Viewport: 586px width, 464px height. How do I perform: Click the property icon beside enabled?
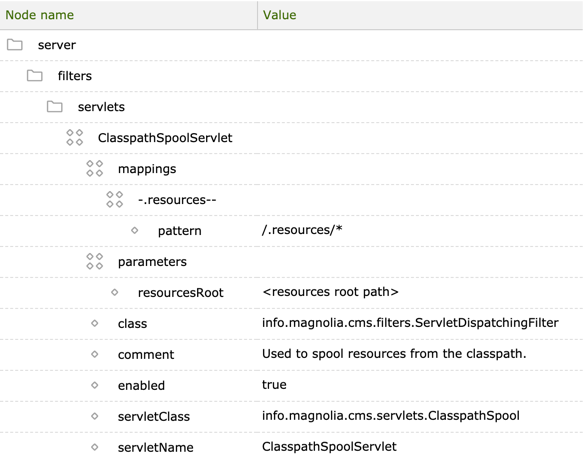point(95,386)
